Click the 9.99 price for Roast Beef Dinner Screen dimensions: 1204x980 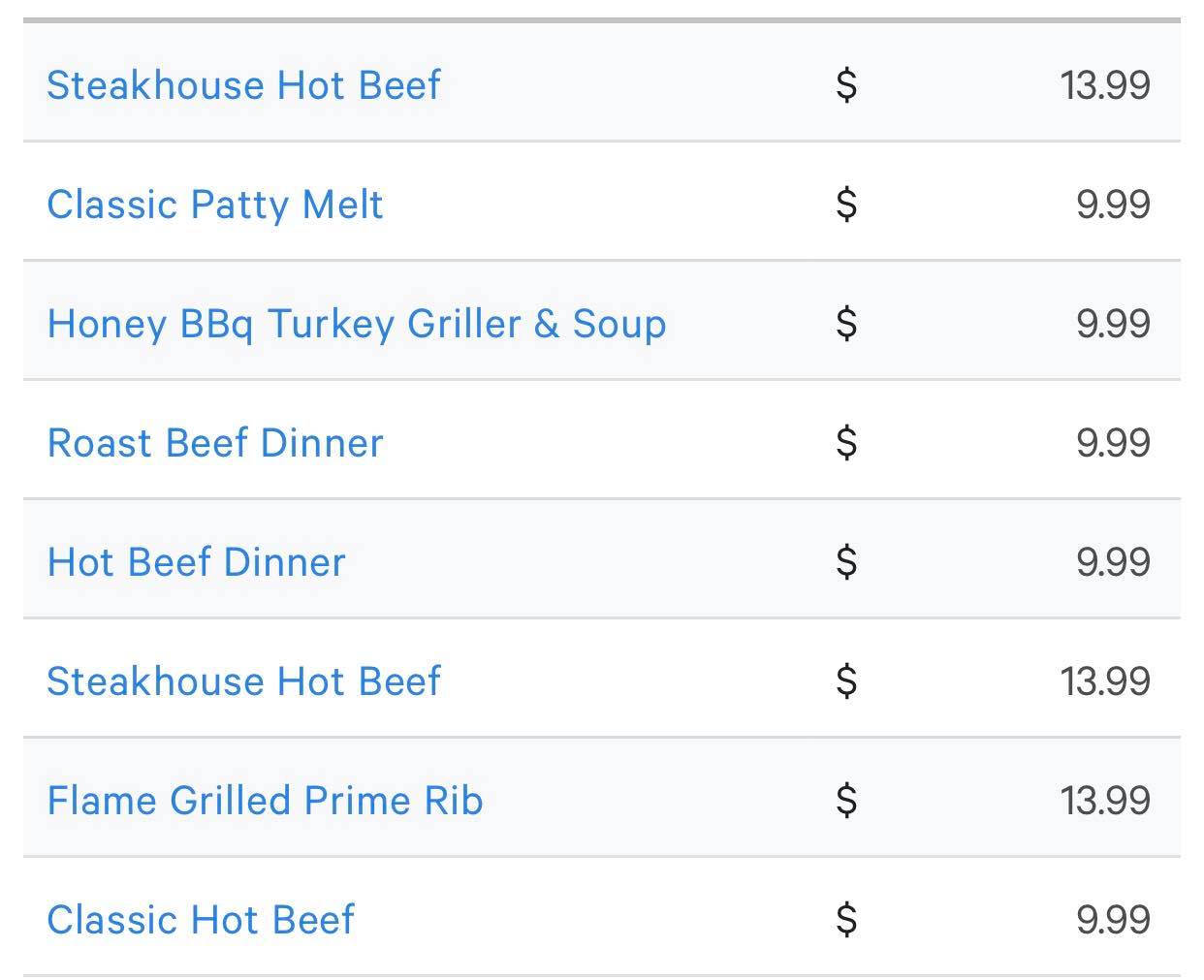[x=1113, y=443]
